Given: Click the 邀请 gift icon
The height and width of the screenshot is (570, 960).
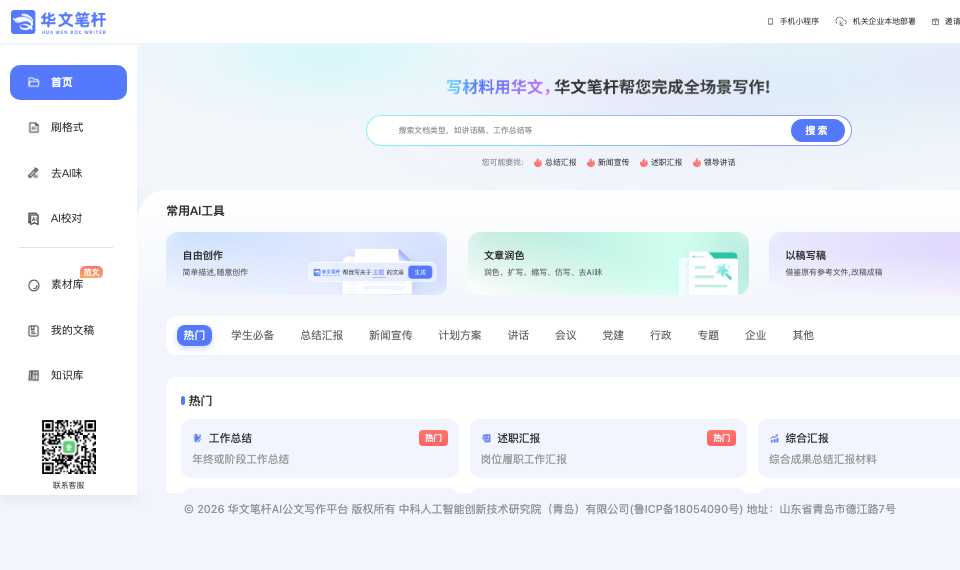Looking at the screenshot, I should click(936, 21).
